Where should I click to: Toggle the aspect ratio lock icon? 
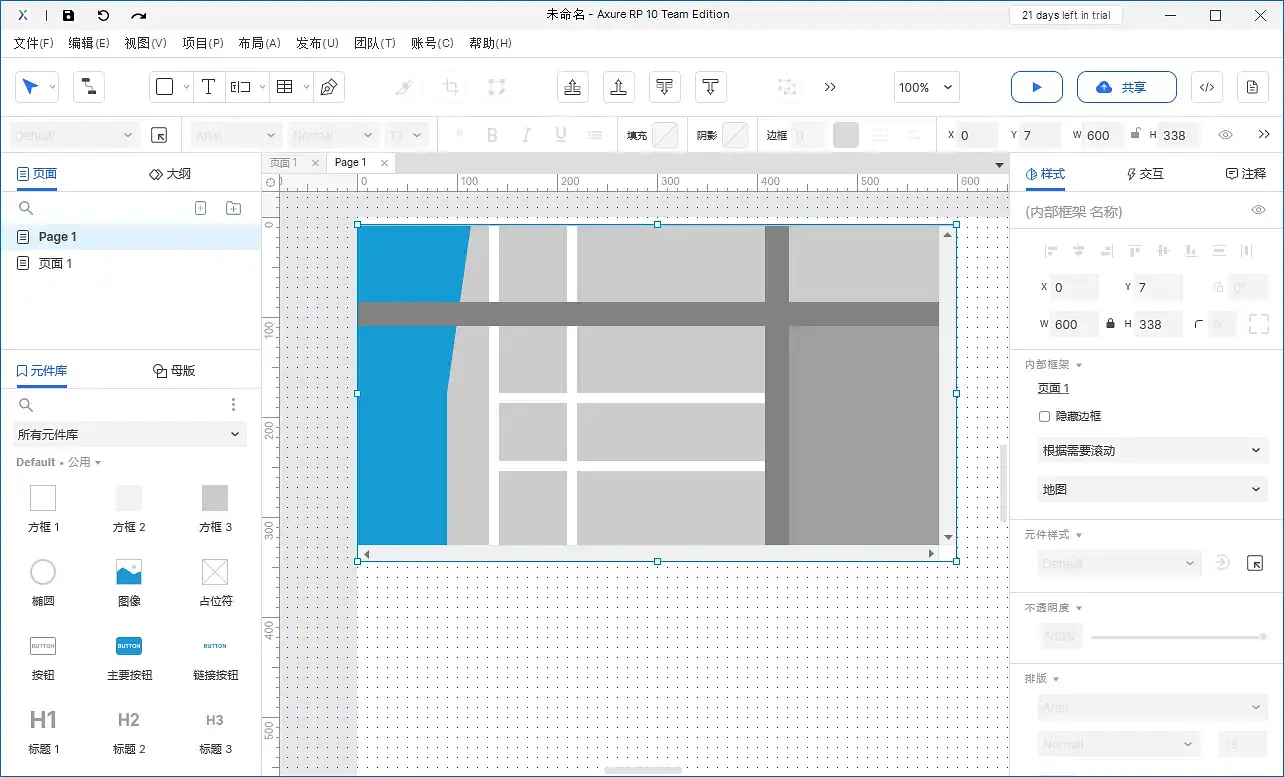[1110, 324]
